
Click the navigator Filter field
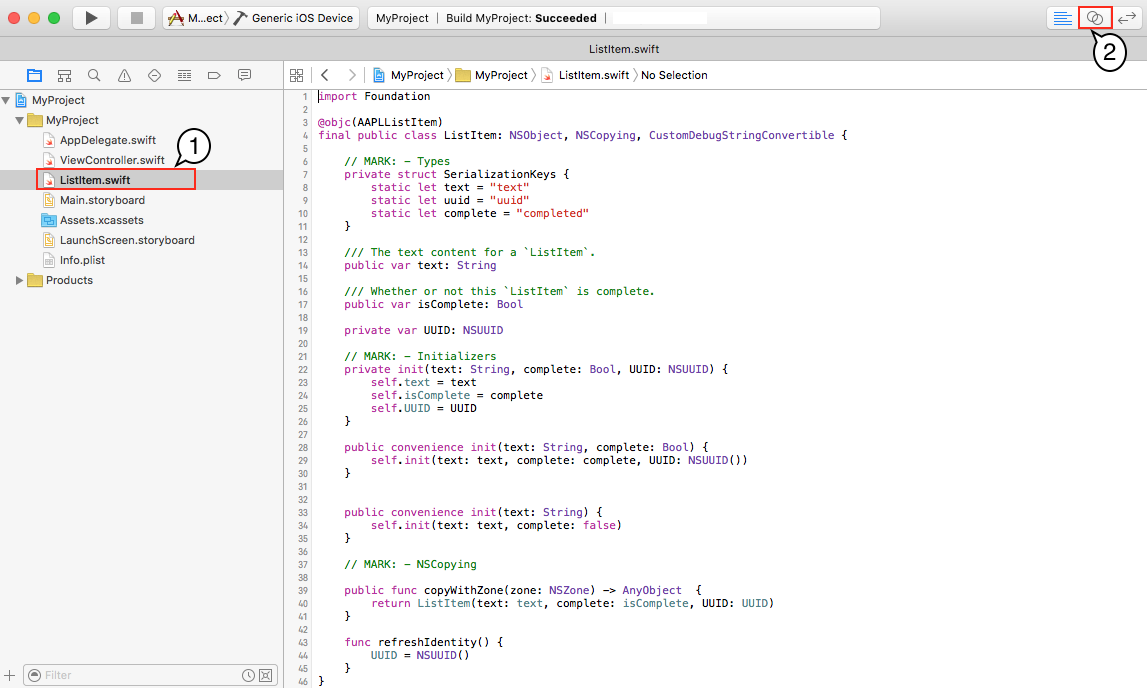click(140, 675)
